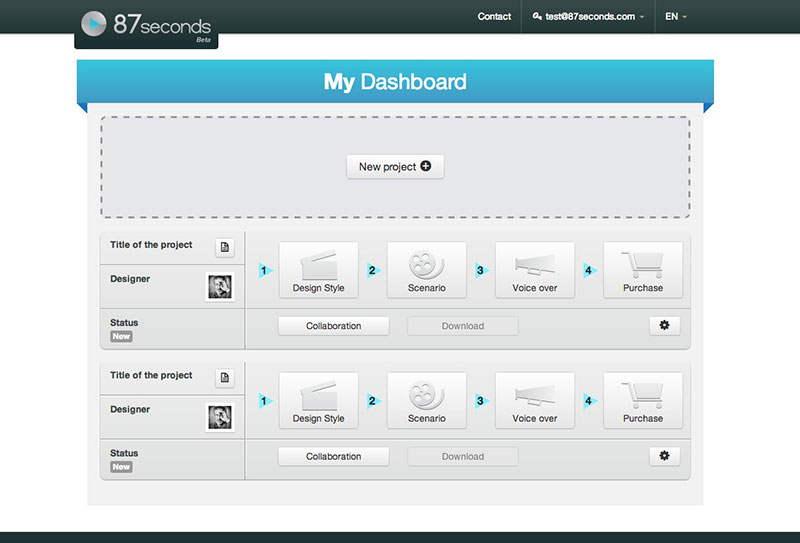Open the EN language dropdown

676,16
